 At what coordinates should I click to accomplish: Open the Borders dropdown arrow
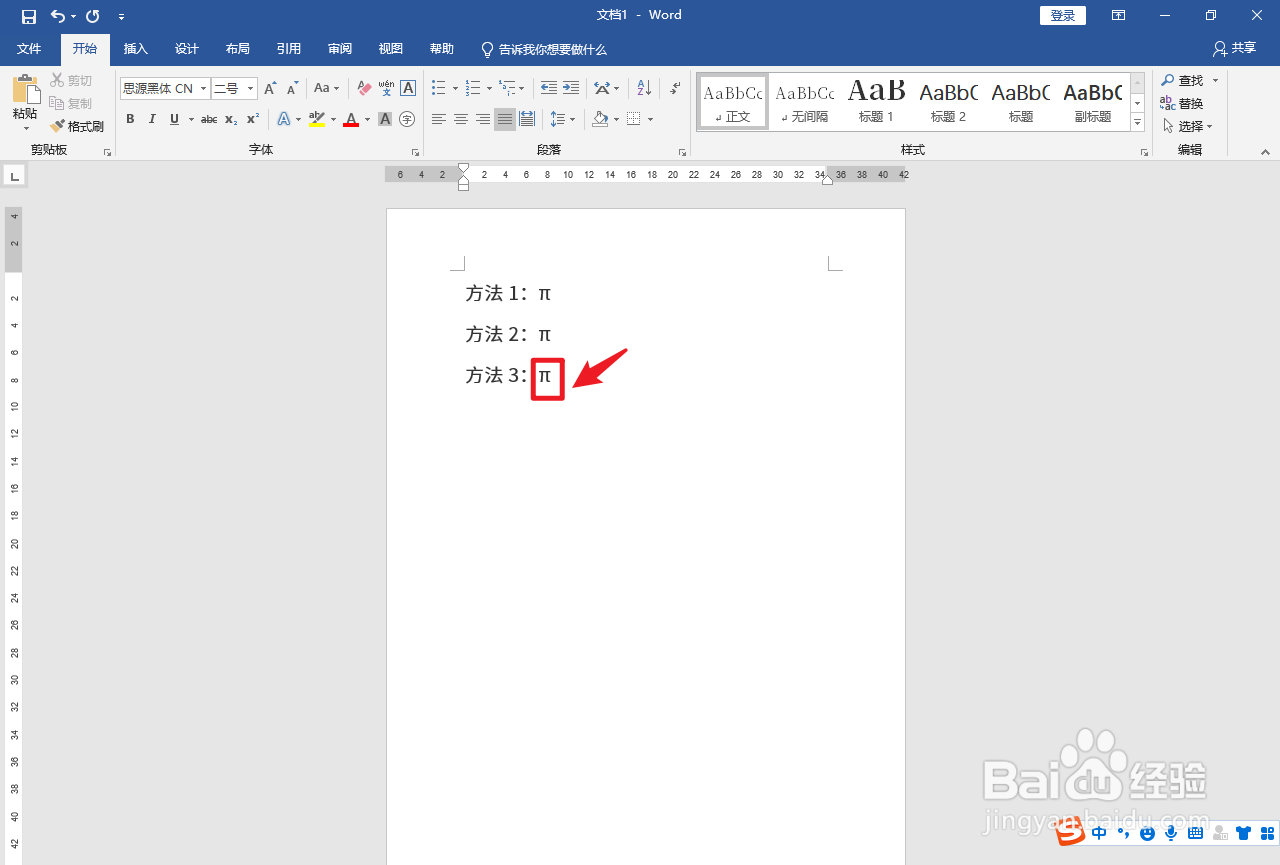point(650,119)
